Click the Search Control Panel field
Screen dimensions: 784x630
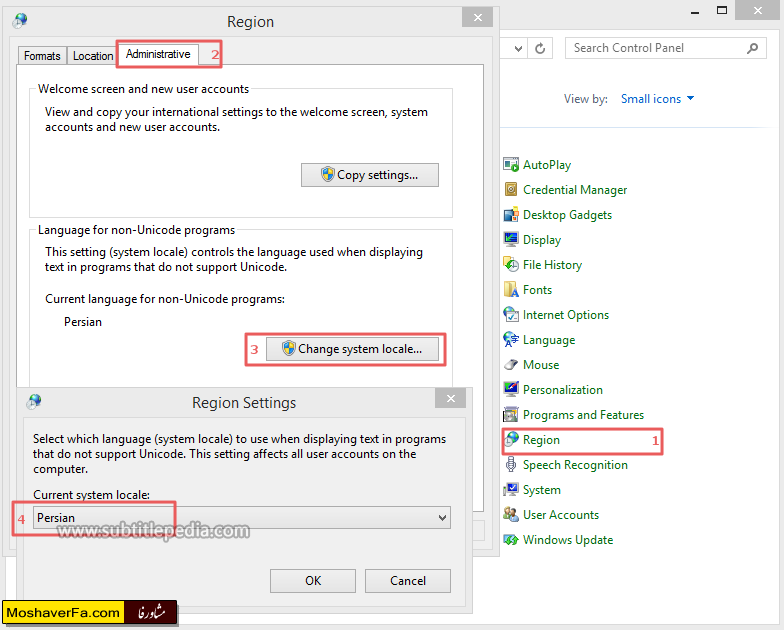[x=655, y=48]
